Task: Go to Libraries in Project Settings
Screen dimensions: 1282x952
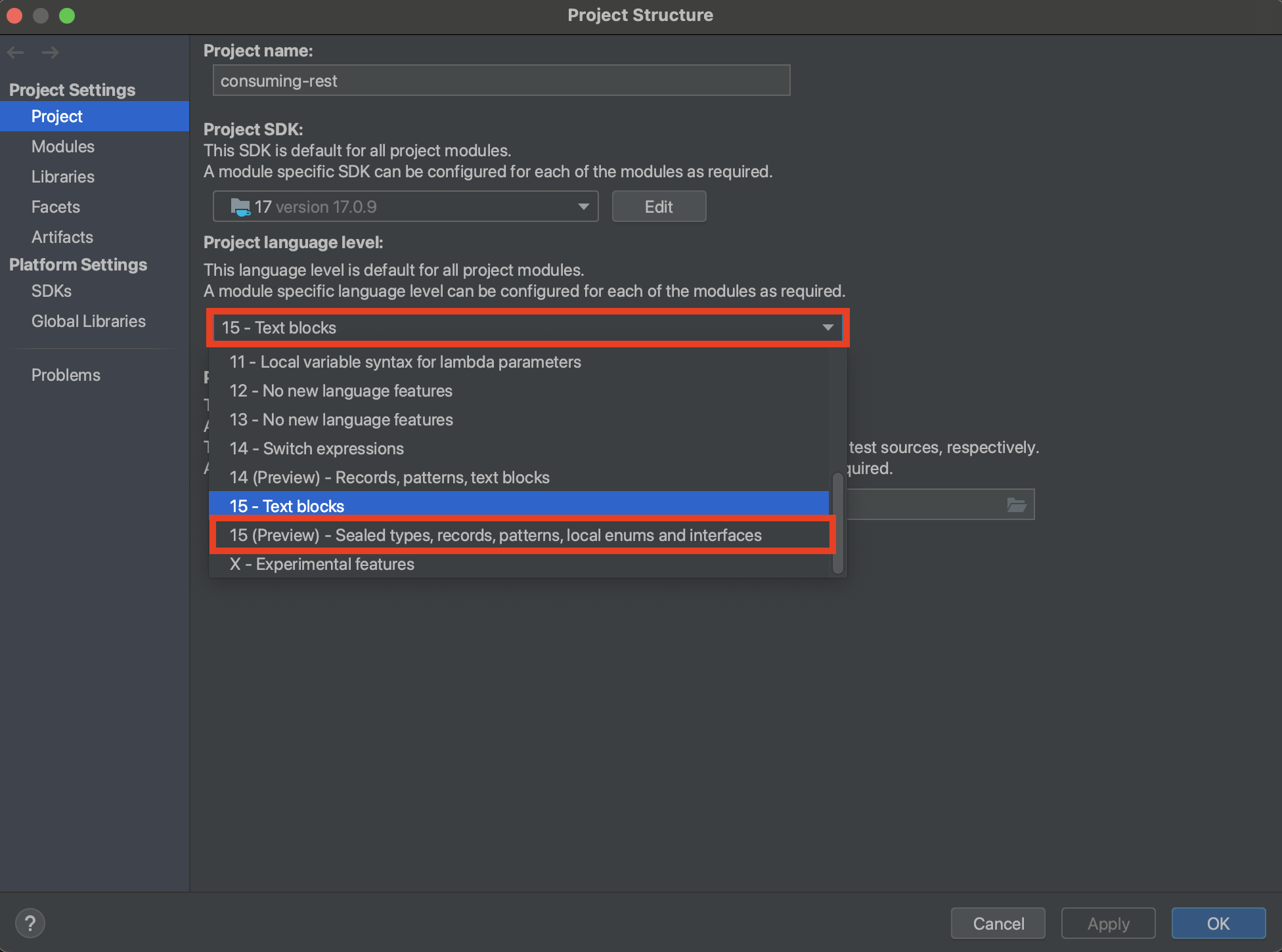Action: point(63,177)
